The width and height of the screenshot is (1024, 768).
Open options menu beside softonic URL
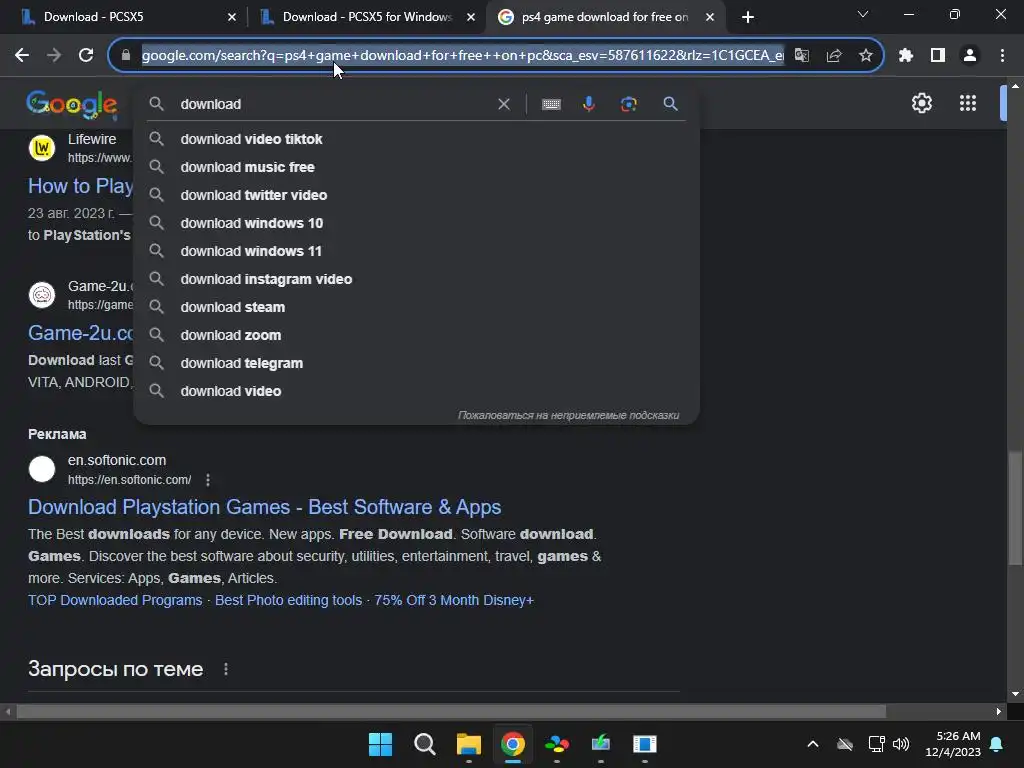point(208,480)
